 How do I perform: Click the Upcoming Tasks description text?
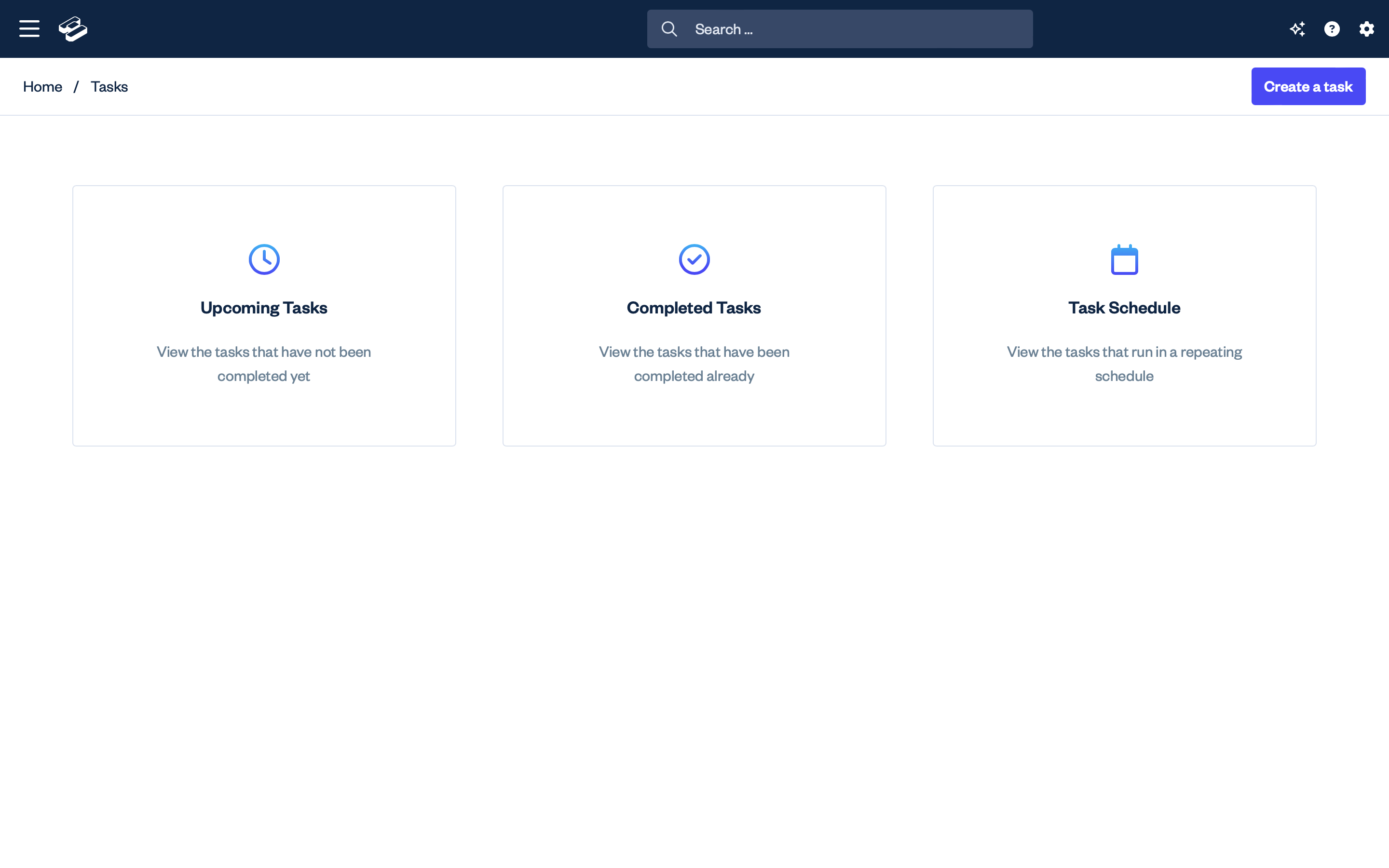pyautogui.click(x=264, y=364)
